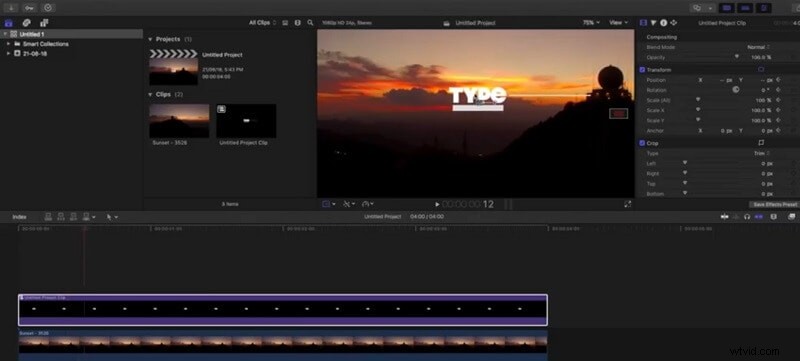This screenshot has width=800, height=361.
Task: Toggle solo headphones icon in timeline
Action: [747, 217]
